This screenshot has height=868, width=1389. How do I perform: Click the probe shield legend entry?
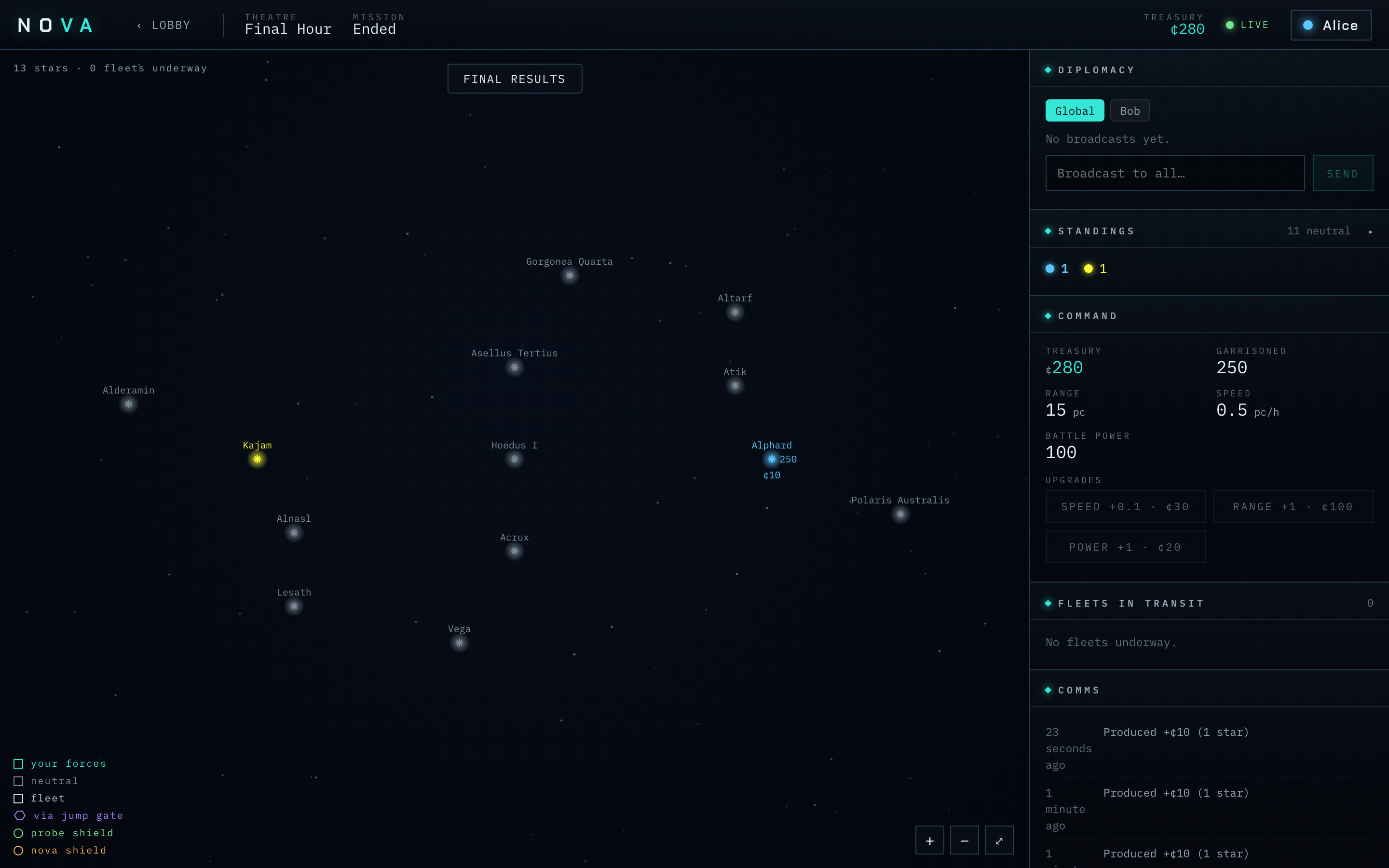point(63,833)
